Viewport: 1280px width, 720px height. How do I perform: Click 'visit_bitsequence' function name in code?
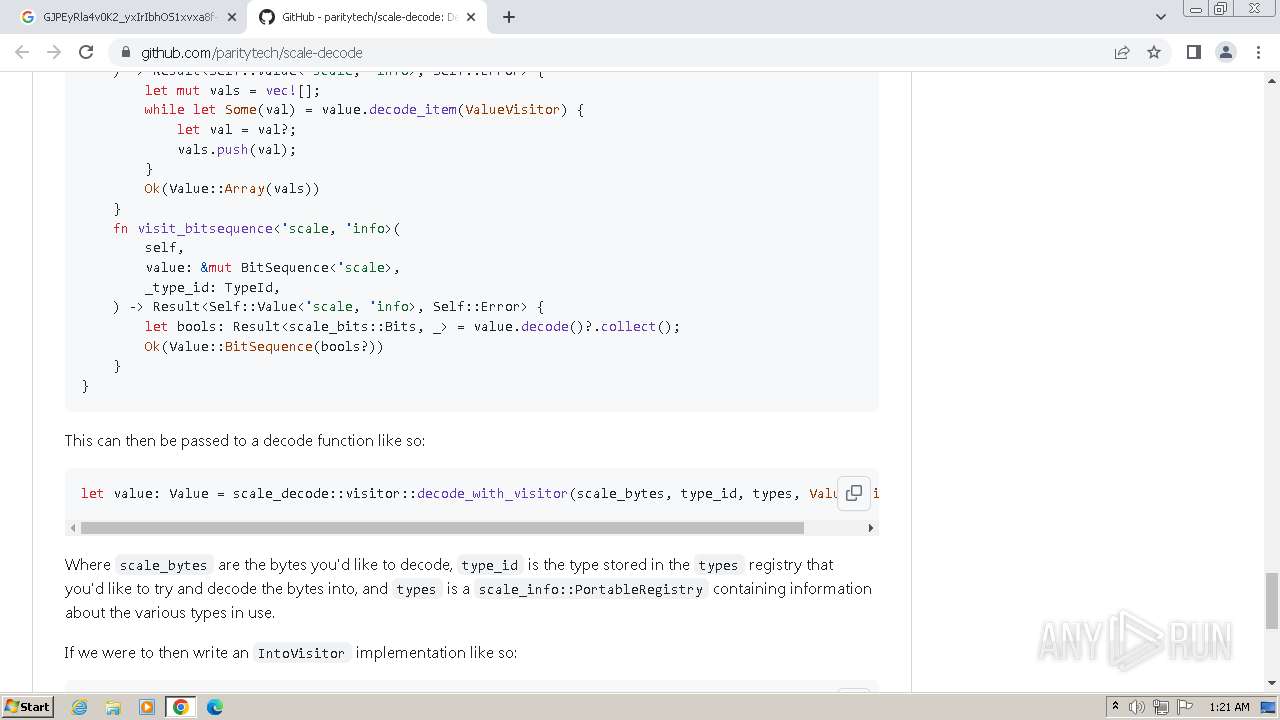click(205, 228)
